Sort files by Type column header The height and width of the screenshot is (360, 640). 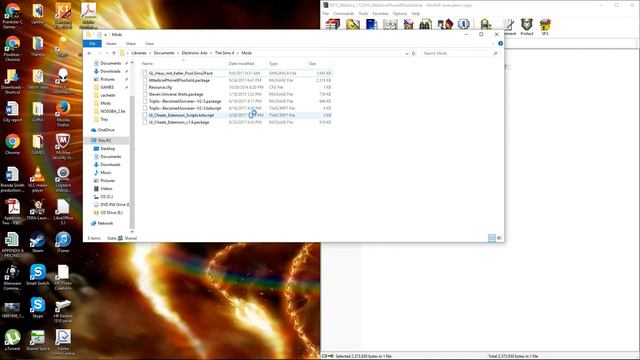pyautogui.click(x=287, y=64)
